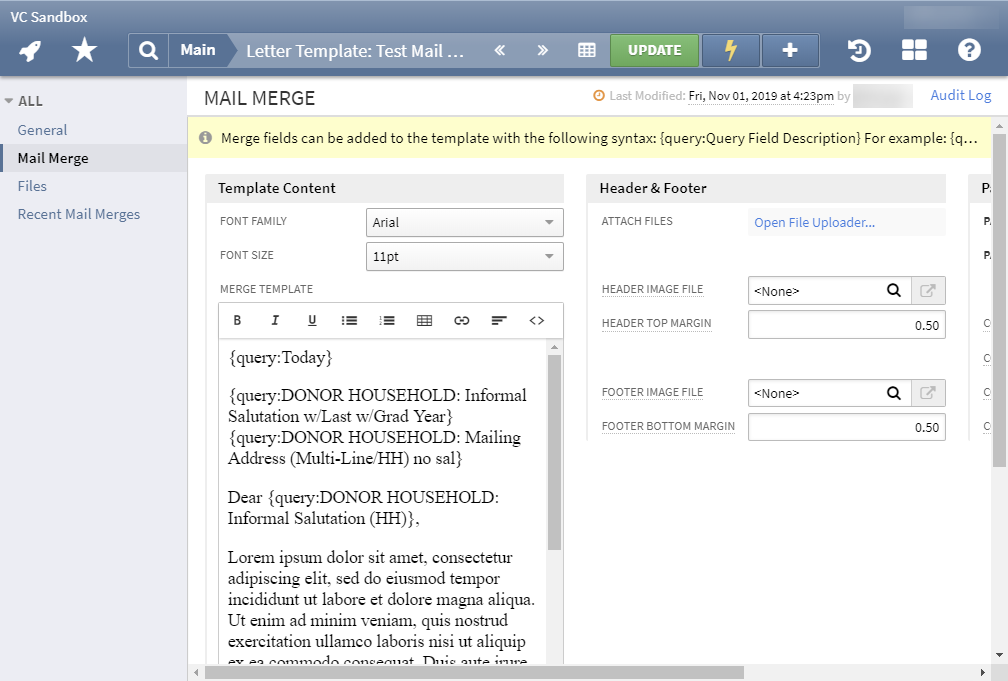Click the history clock icon
The image size is (1008, 681).
(858, 50)
